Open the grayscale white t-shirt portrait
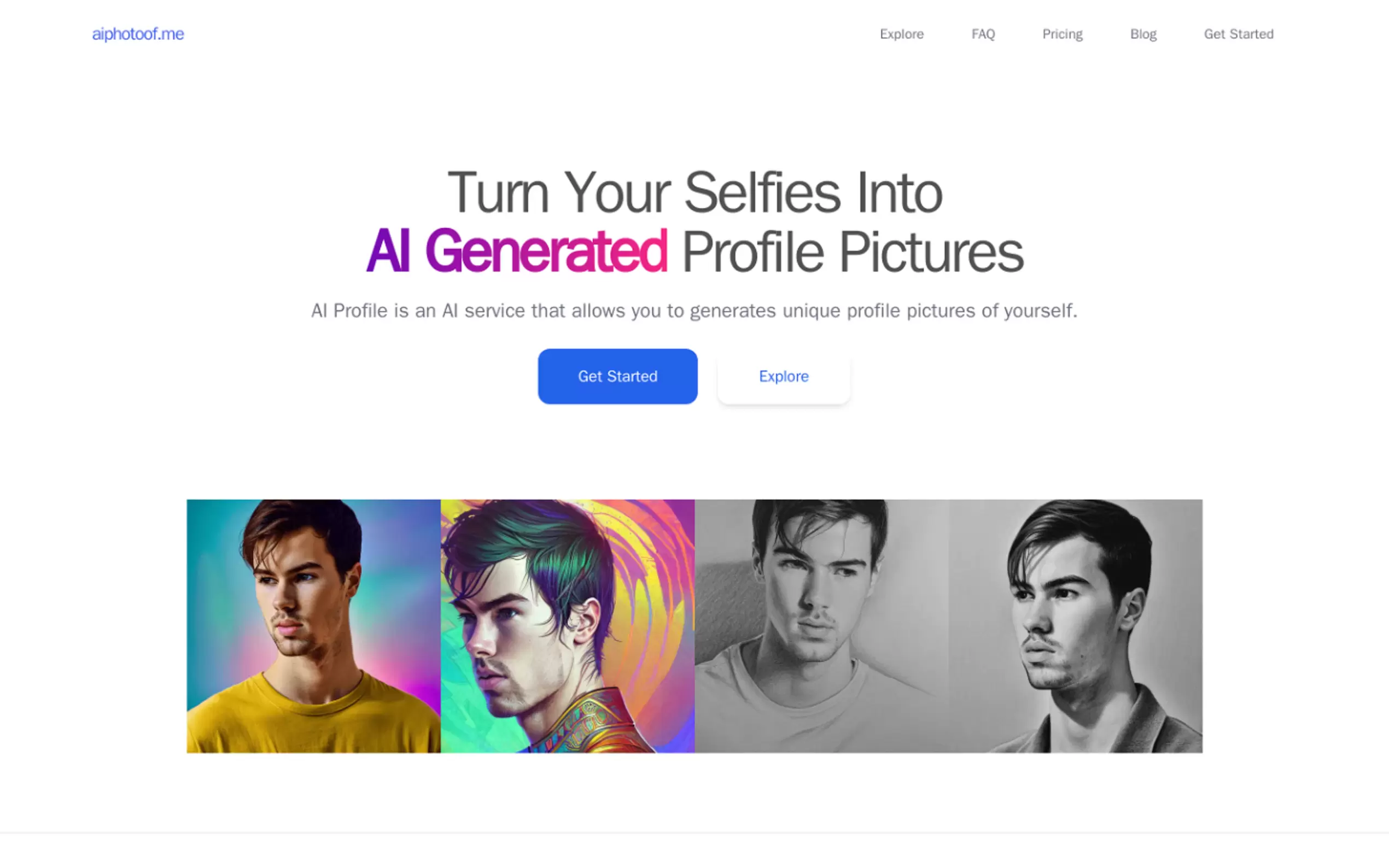 pyautogui.click(x=822, y=626)
